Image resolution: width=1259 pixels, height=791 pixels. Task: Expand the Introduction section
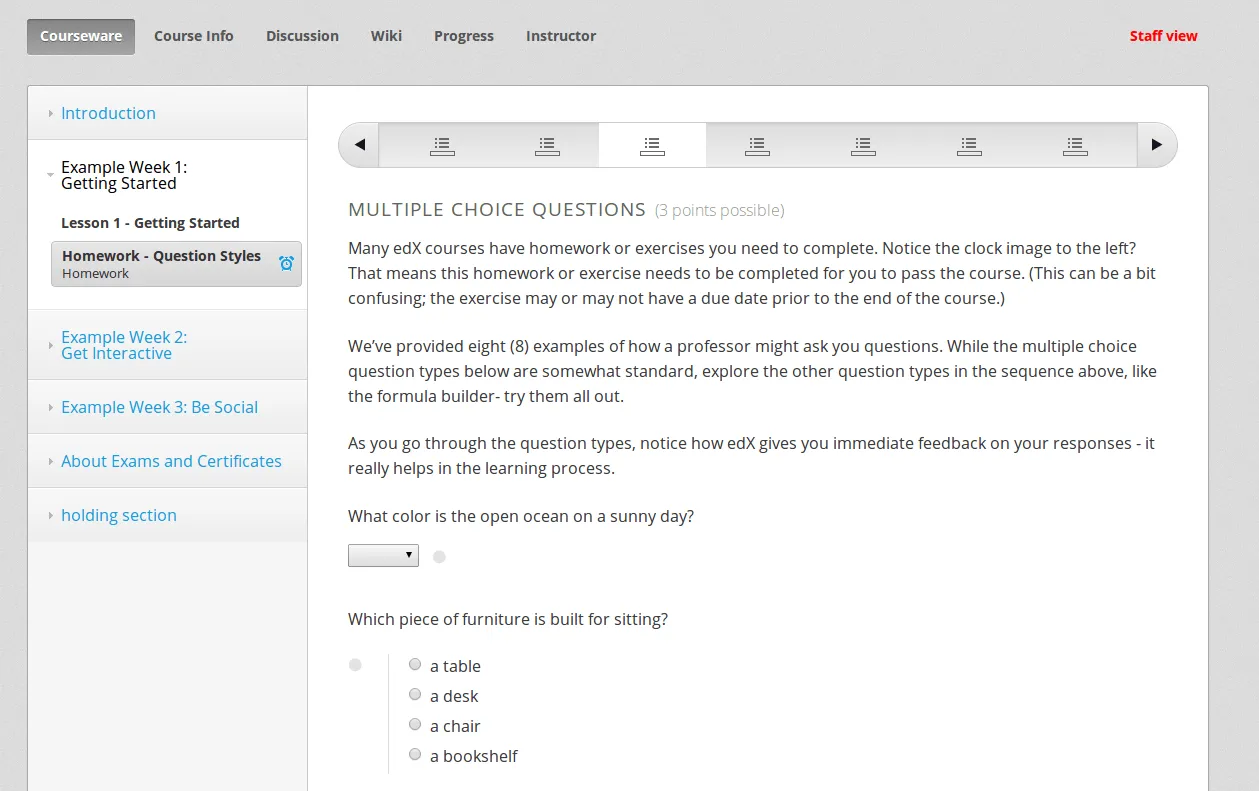point(108,113)
